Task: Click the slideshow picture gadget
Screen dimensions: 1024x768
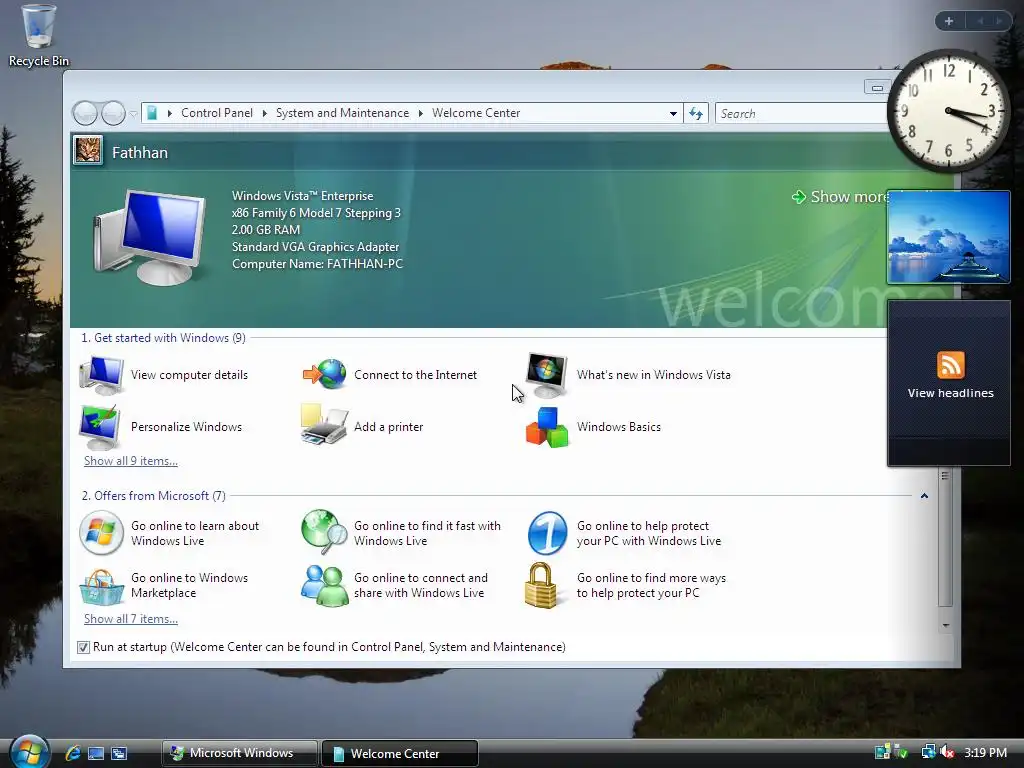Action: 948,237
